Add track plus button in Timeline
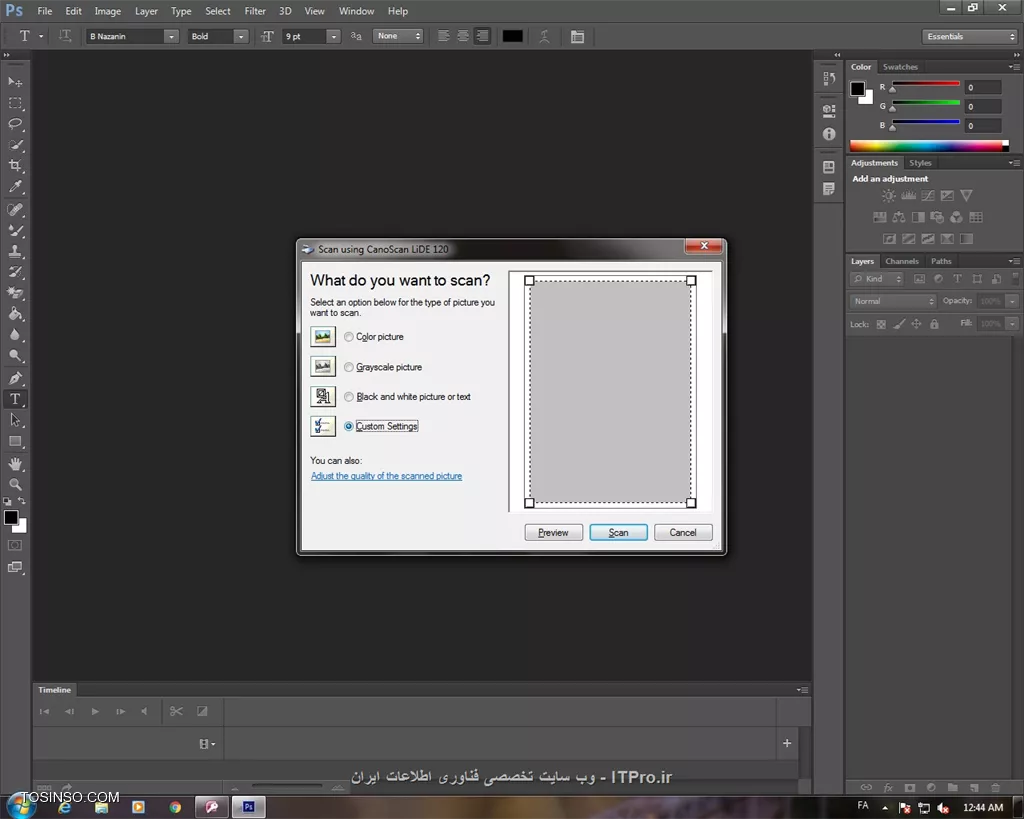The image size is (1024, 819). (x=787, y=743)
